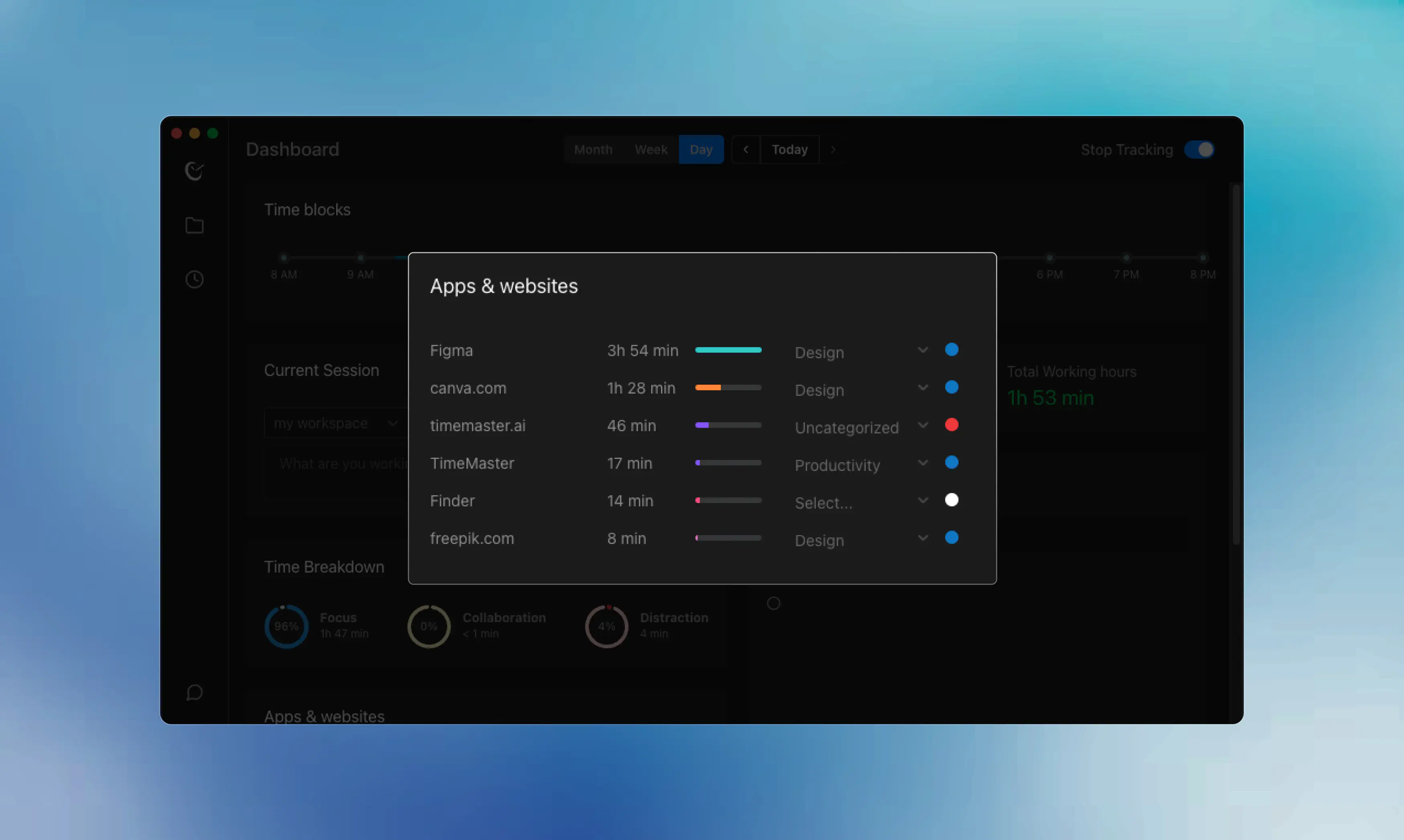Go to previous day with left arrow
The height and width of the screenshot is (840, 1404).
click(x=746, y=150)
